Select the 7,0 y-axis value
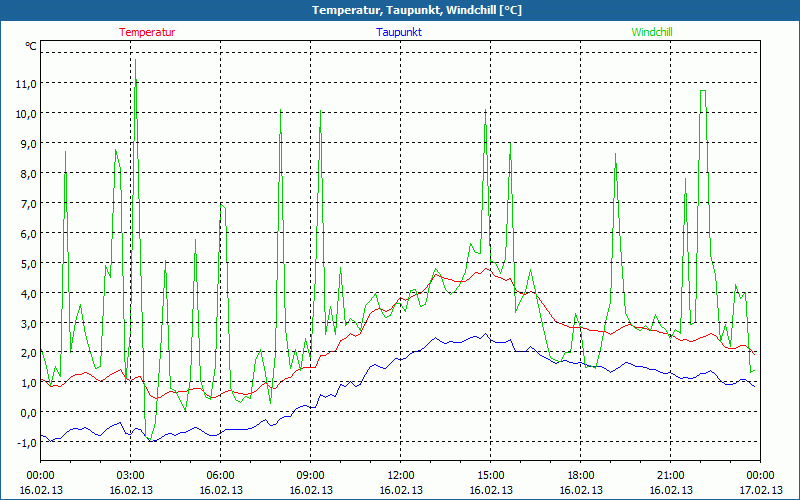800x500 pixels. click(x=29, y=204)
